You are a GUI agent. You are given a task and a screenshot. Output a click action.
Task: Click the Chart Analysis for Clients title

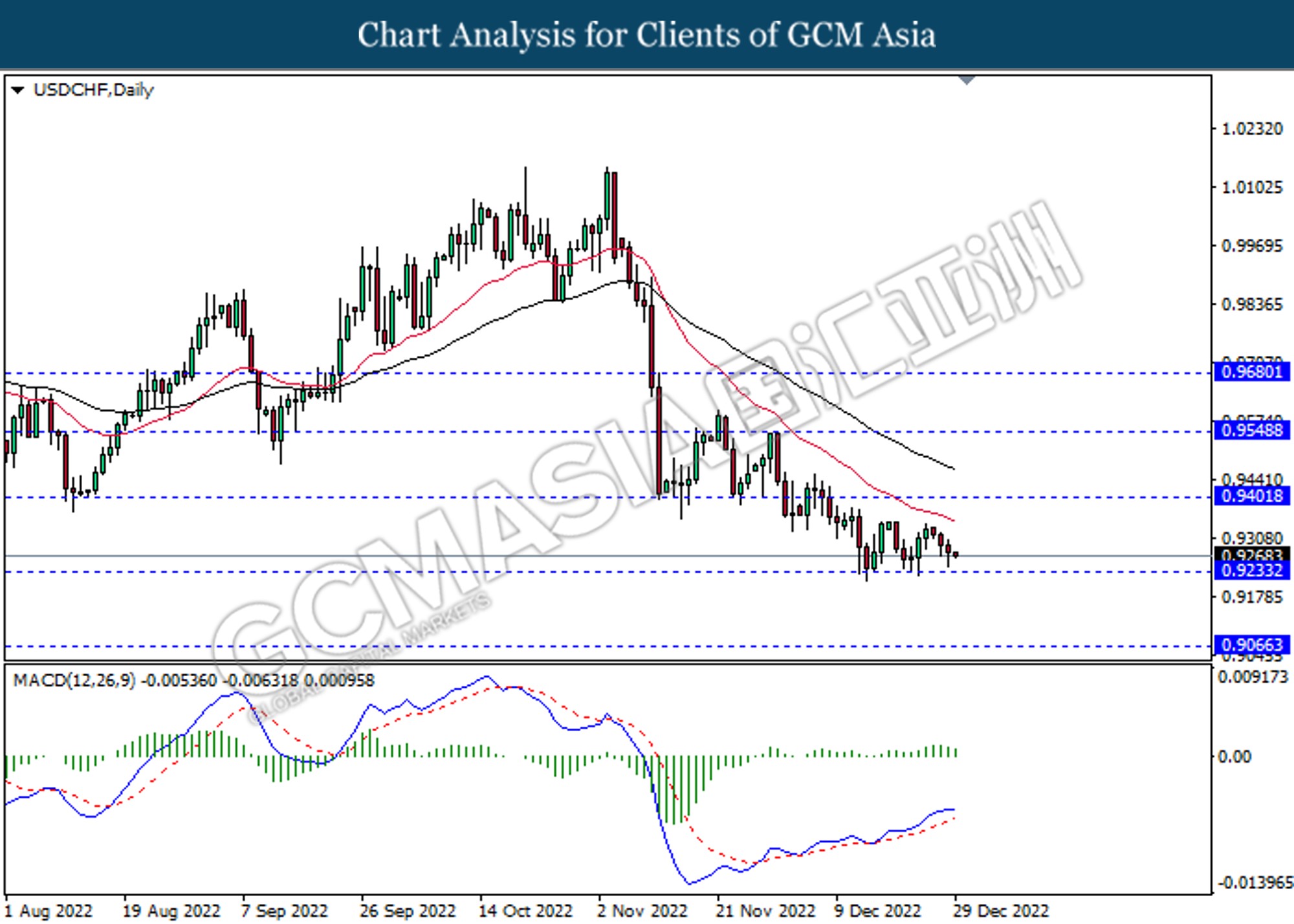(646, 35)
